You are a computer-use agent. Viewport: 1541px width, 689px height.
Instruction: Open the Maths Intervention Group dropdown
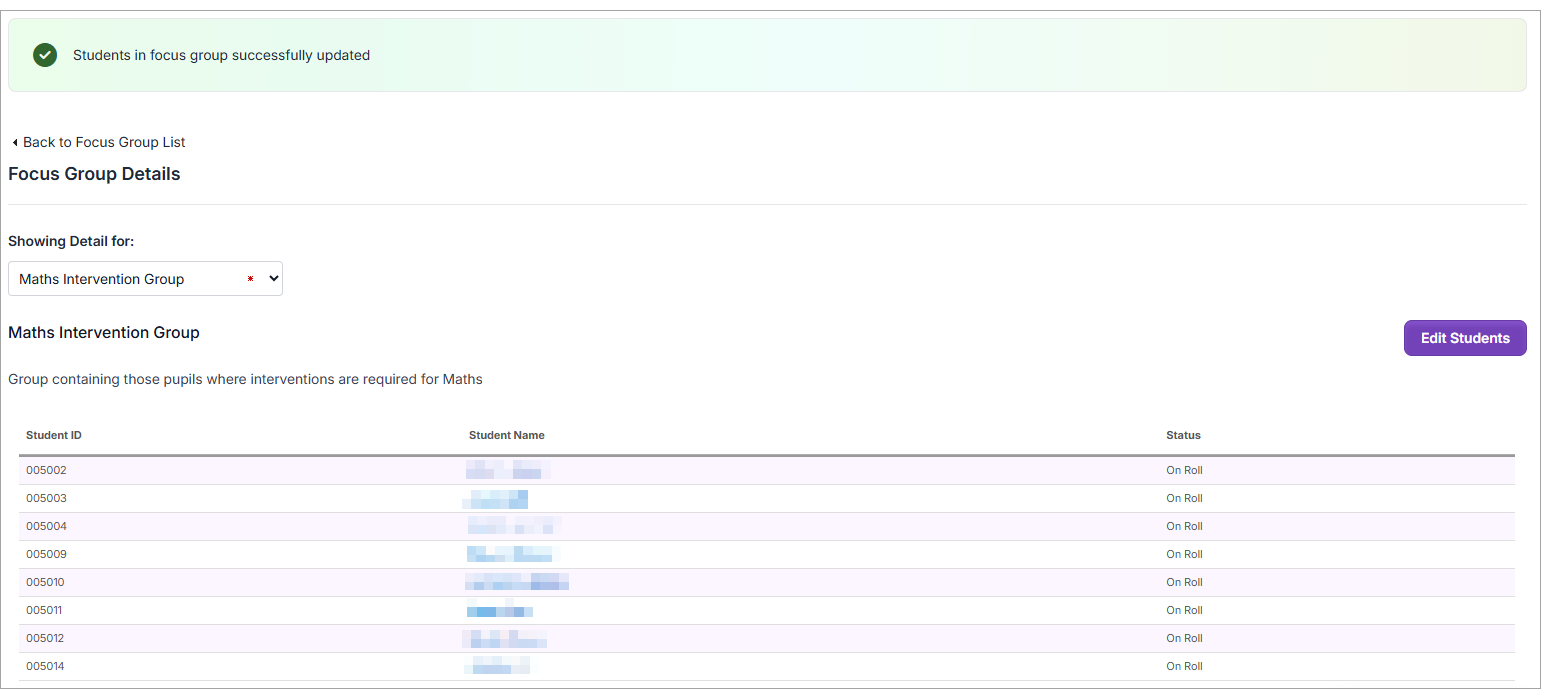(x=145, y=279)
